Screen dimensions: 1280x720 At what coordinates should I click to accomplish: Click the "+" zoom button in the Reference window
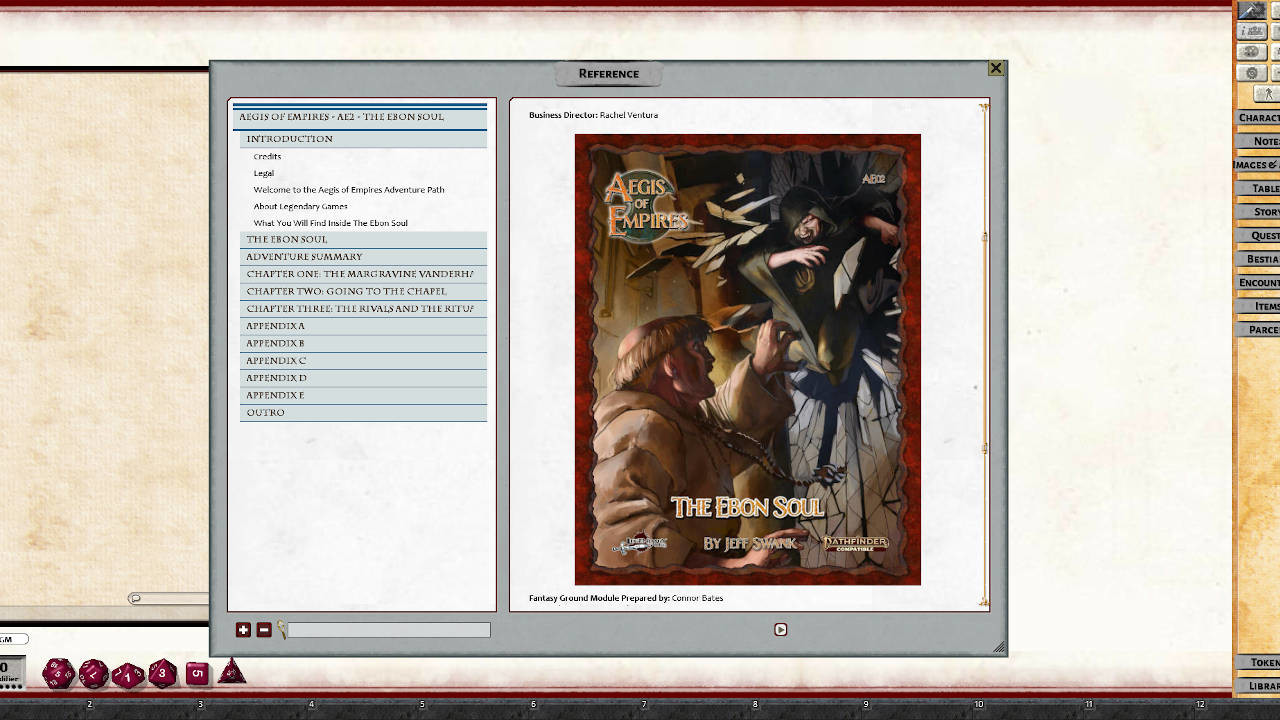tap(243, 629)
